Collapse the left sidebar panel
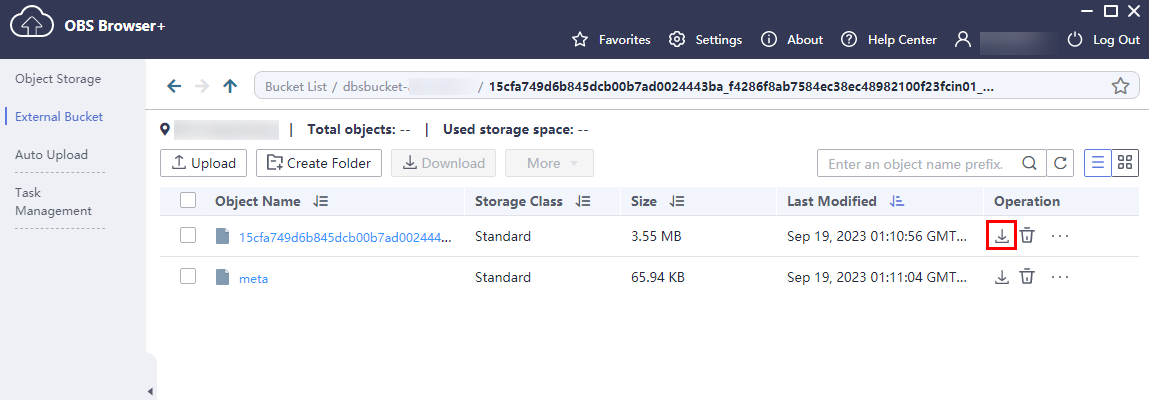This screenshot has height=400, width=1149. pyautogui.click(x=151, y=390)
